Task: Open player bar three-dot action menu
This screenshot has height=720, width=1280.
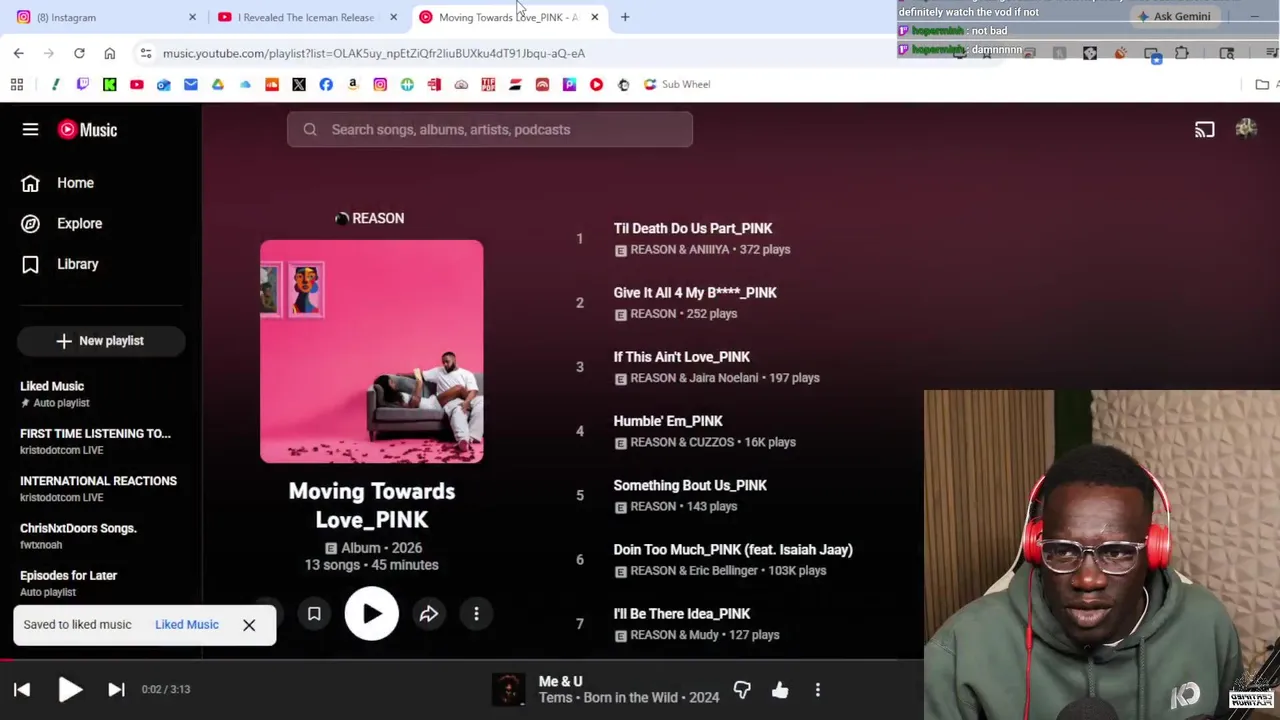Action: (x=818, y=690)
